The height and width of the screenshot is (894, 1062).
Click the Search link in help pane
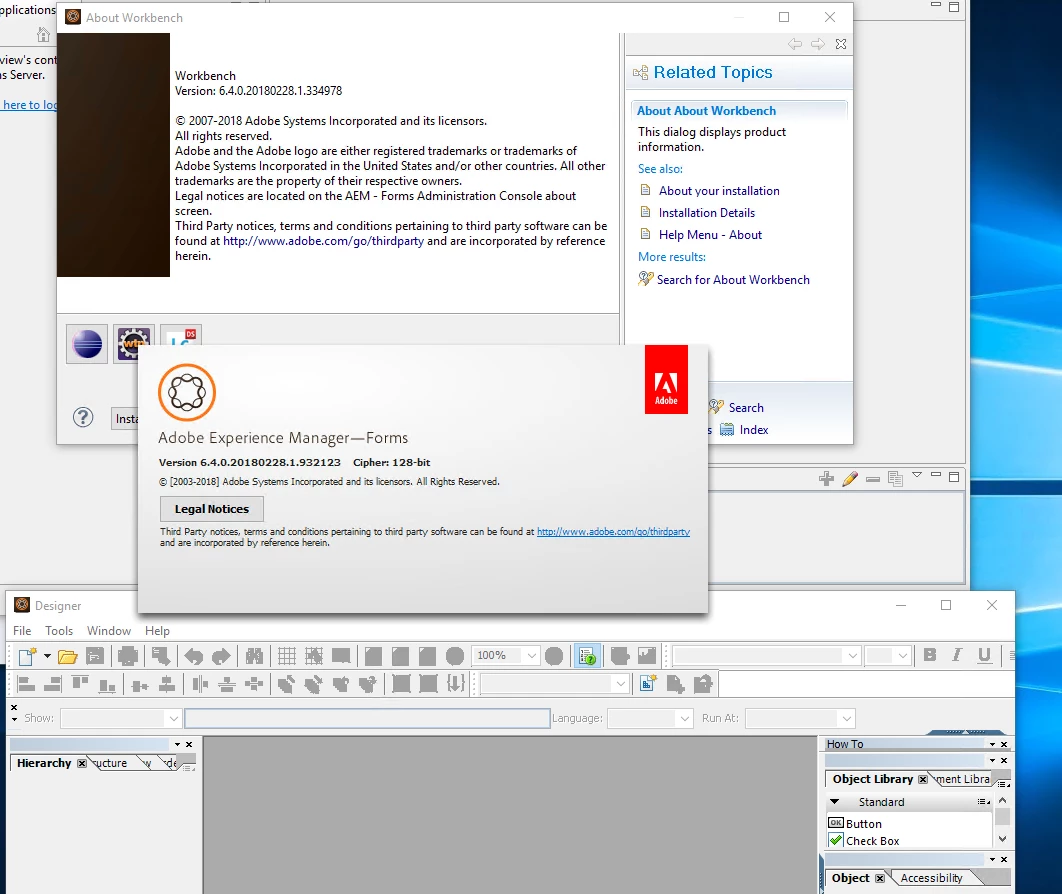pyautogui.click(x=746, y=408)
